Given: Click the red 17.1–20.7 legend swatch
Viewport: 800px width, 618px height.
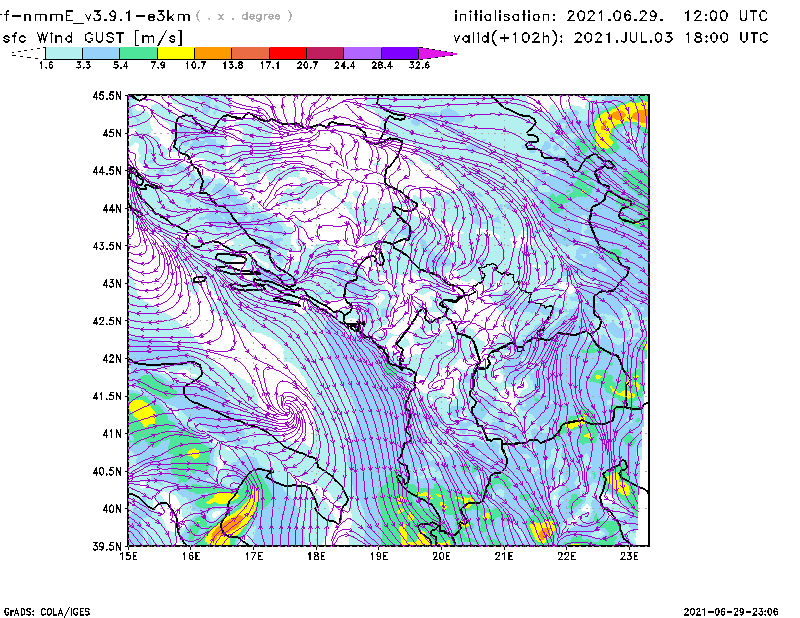Looking at the screenshot, I should tap(288, 53).
